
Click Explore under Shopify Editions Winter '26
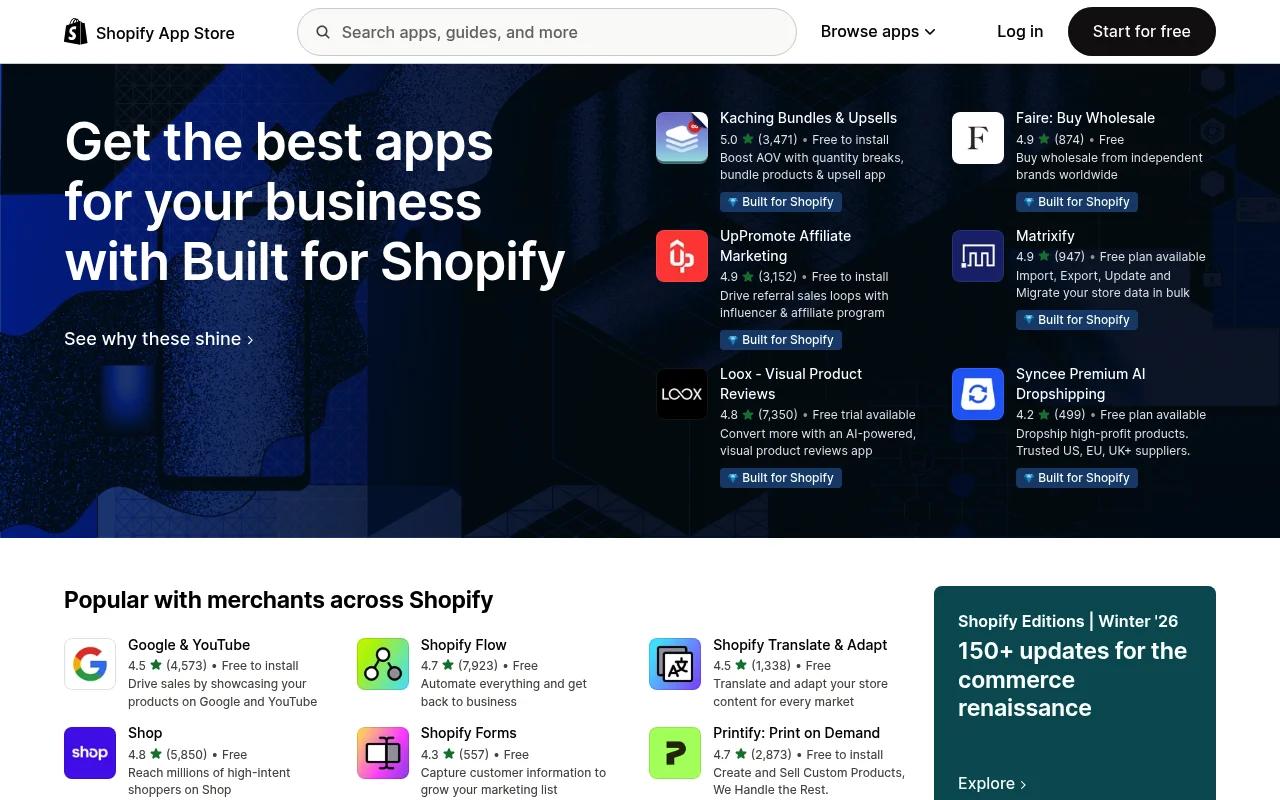click(x=991, y=783)
